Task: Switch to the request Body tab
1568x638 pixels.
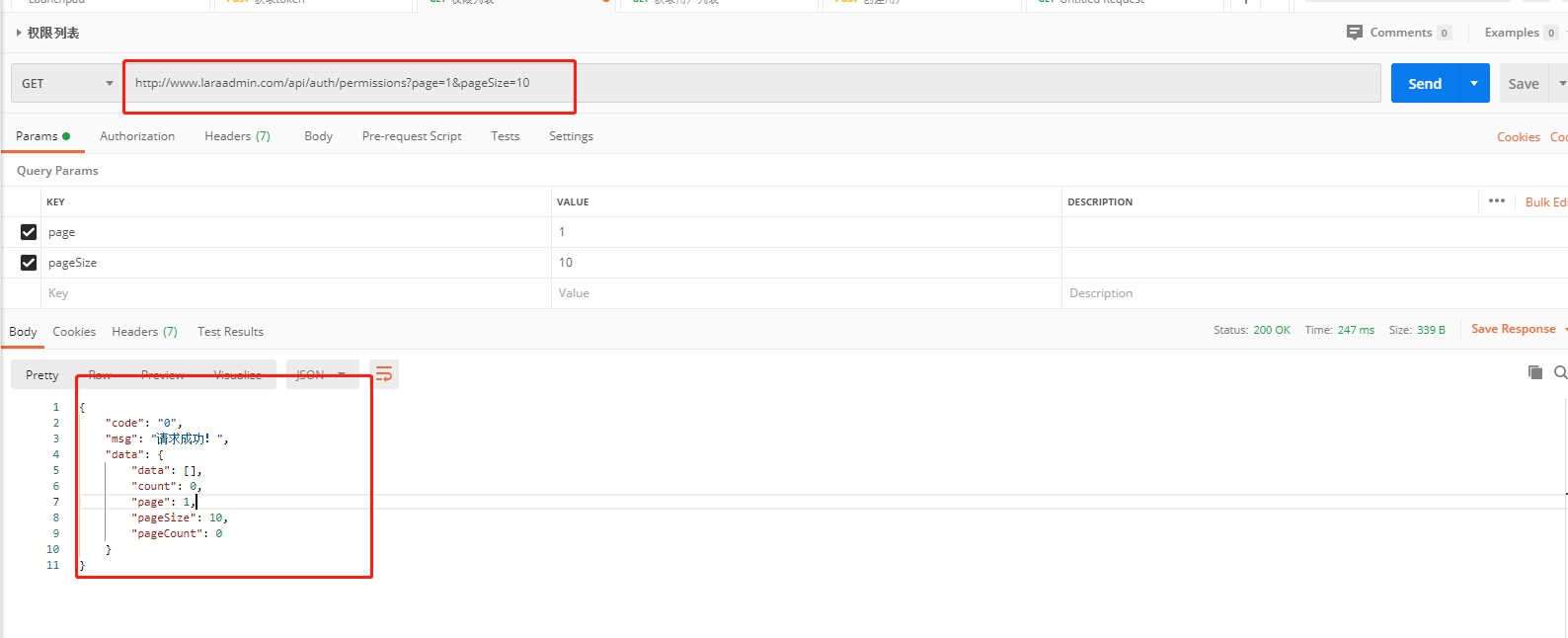Action: [x=318, y=136]
